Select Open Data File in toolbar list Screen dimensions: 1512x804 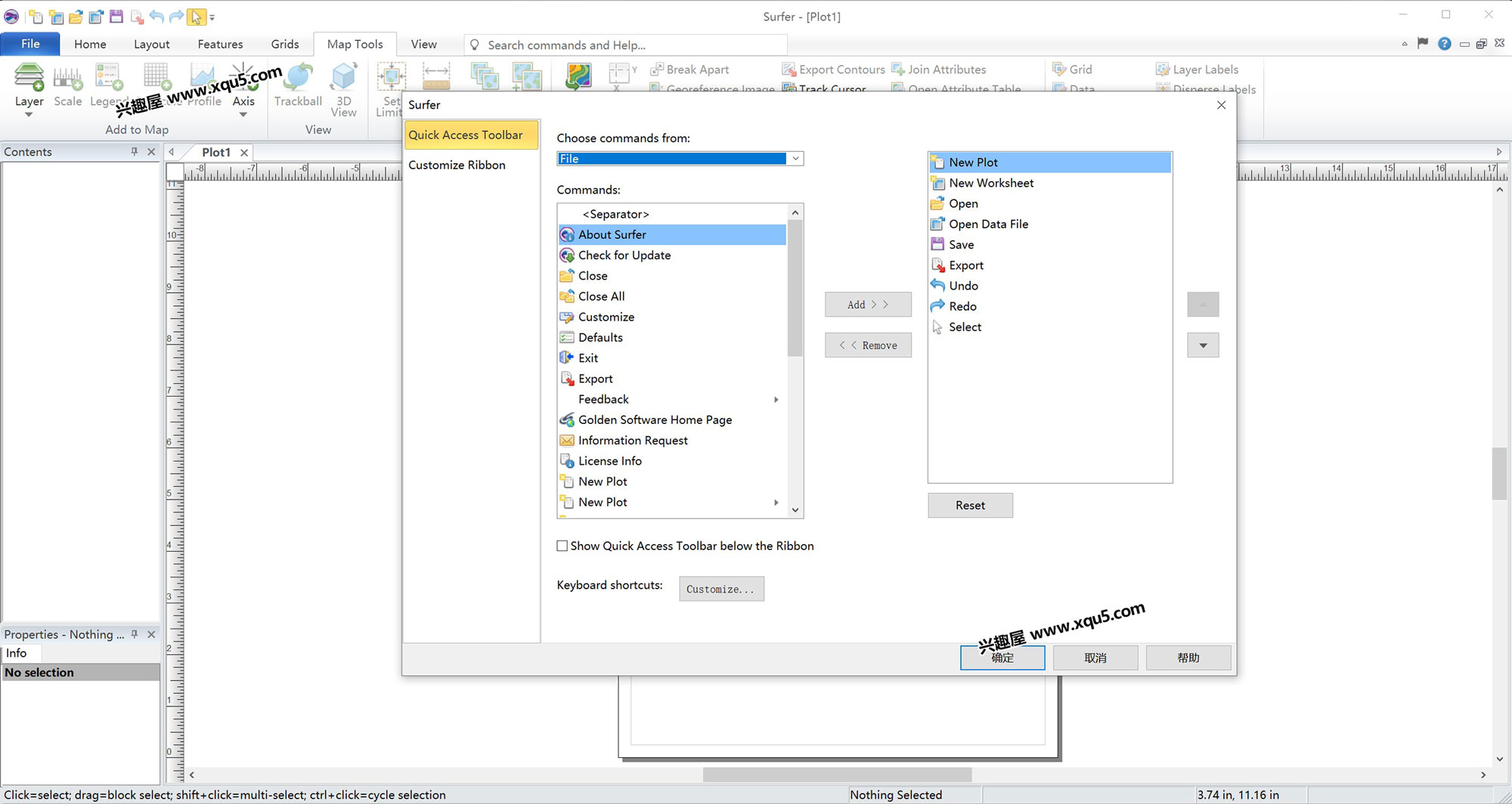(1050, 224)
